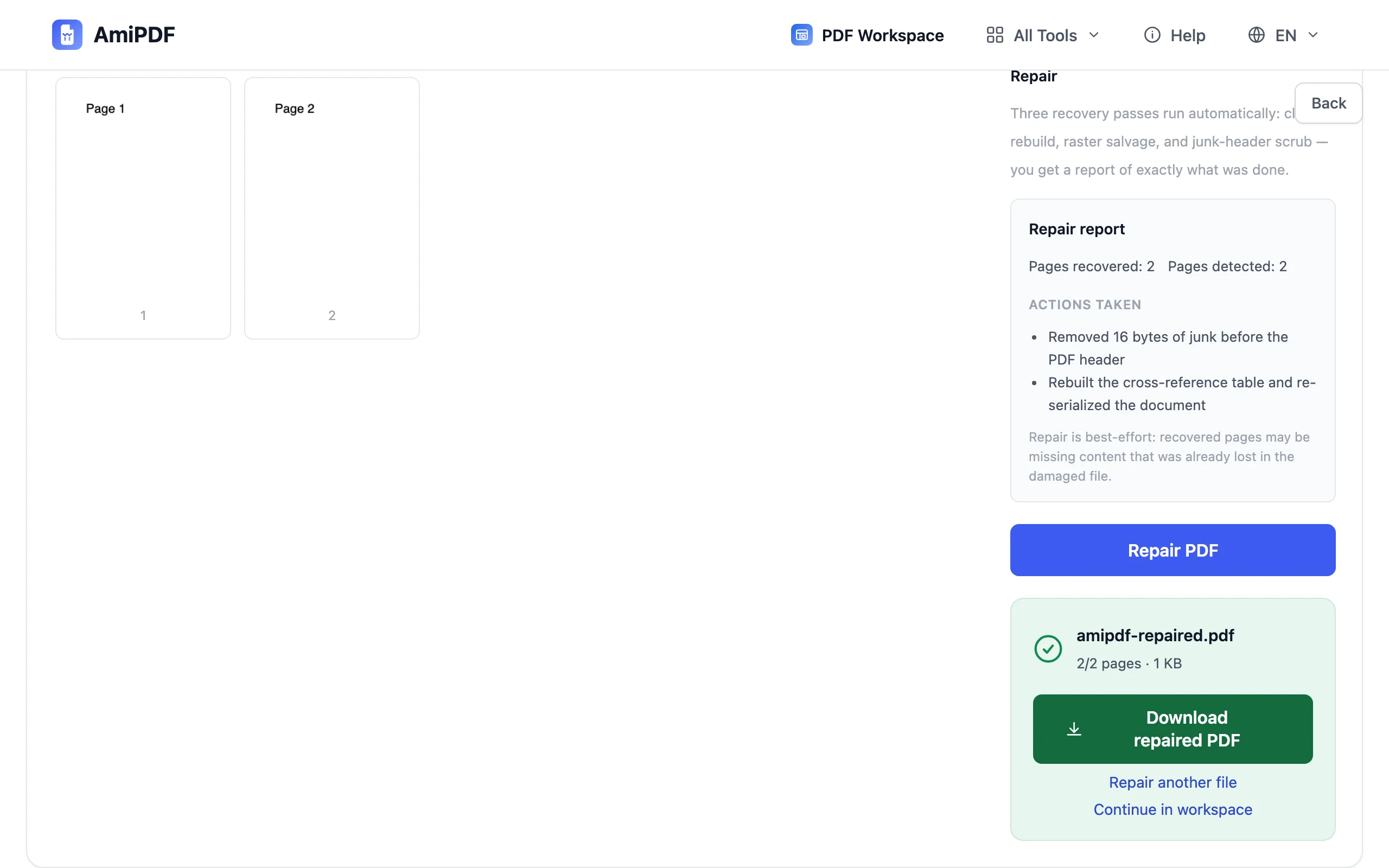Click the green checkmark success icon
1389x868 pixels.
[1048, 649]
